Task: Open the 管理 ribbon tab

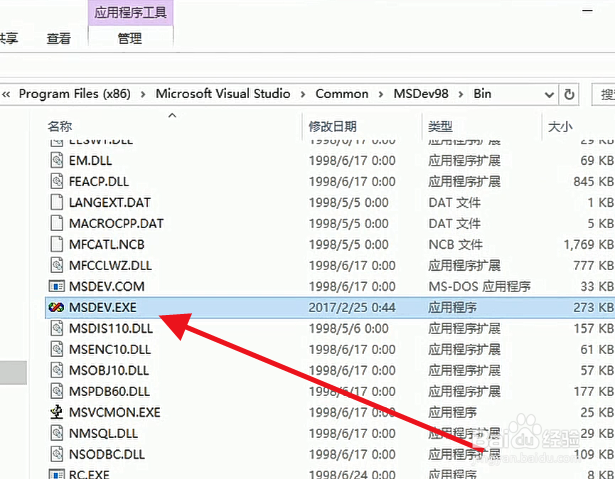Action: 130,38
